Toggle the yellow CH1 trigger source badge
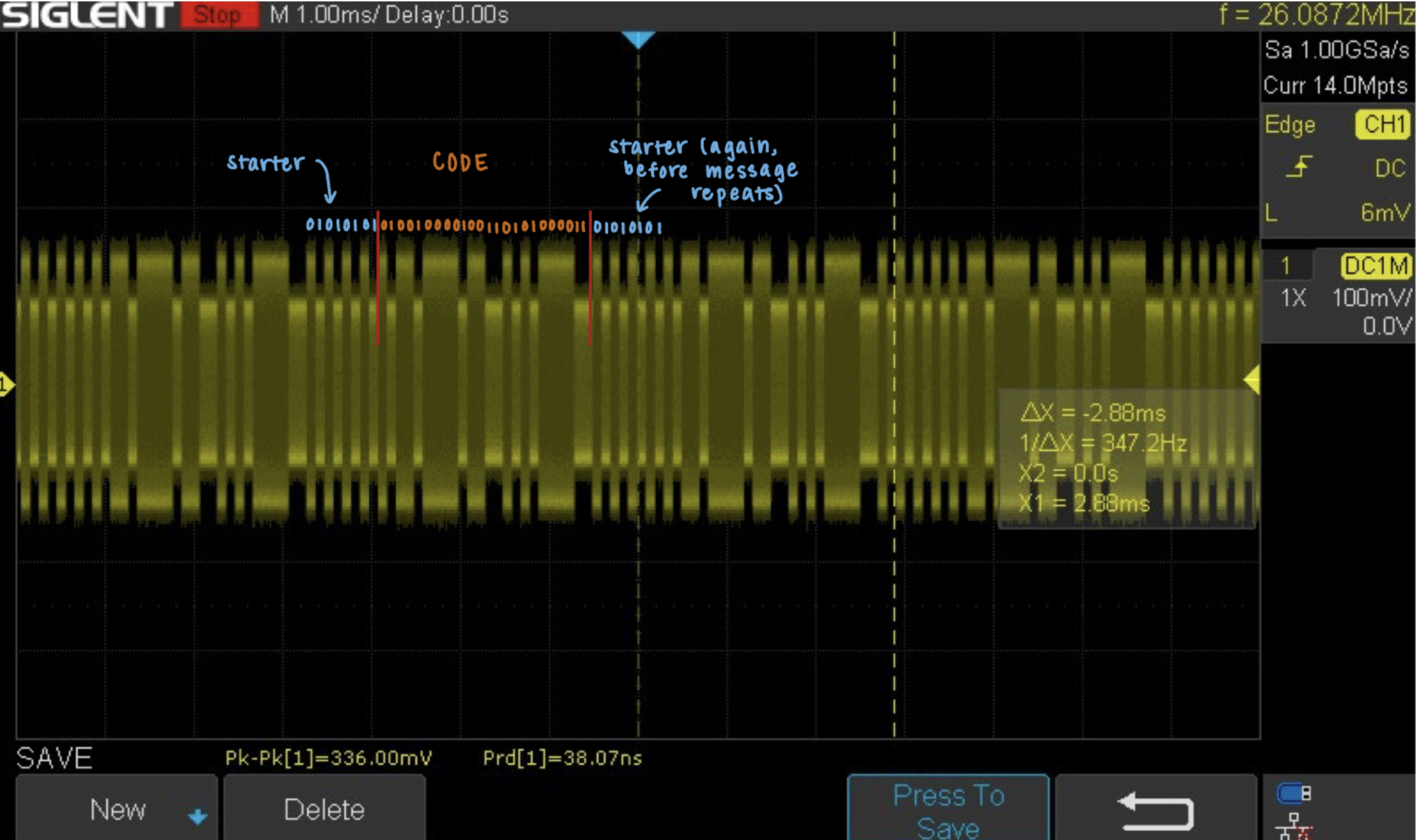 [x=1383, y=124]
